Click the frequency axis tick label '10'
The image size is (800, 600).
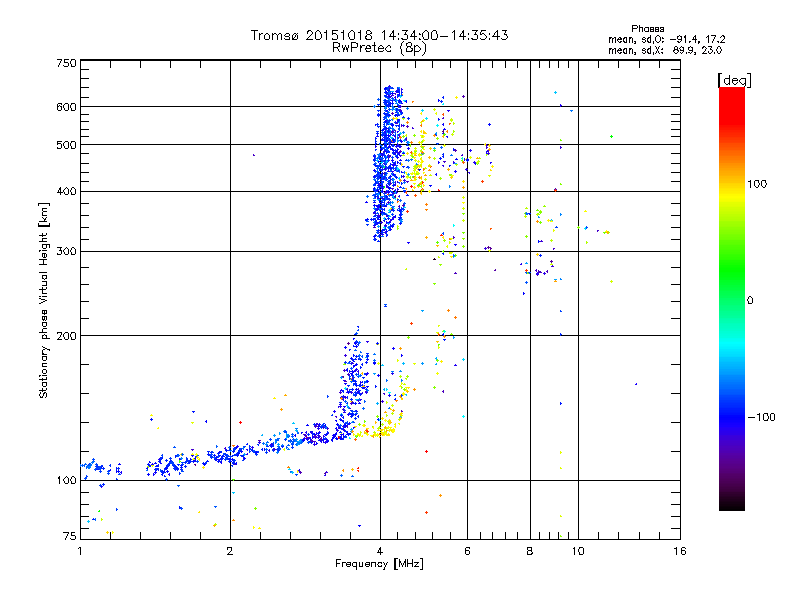point(578,551)
